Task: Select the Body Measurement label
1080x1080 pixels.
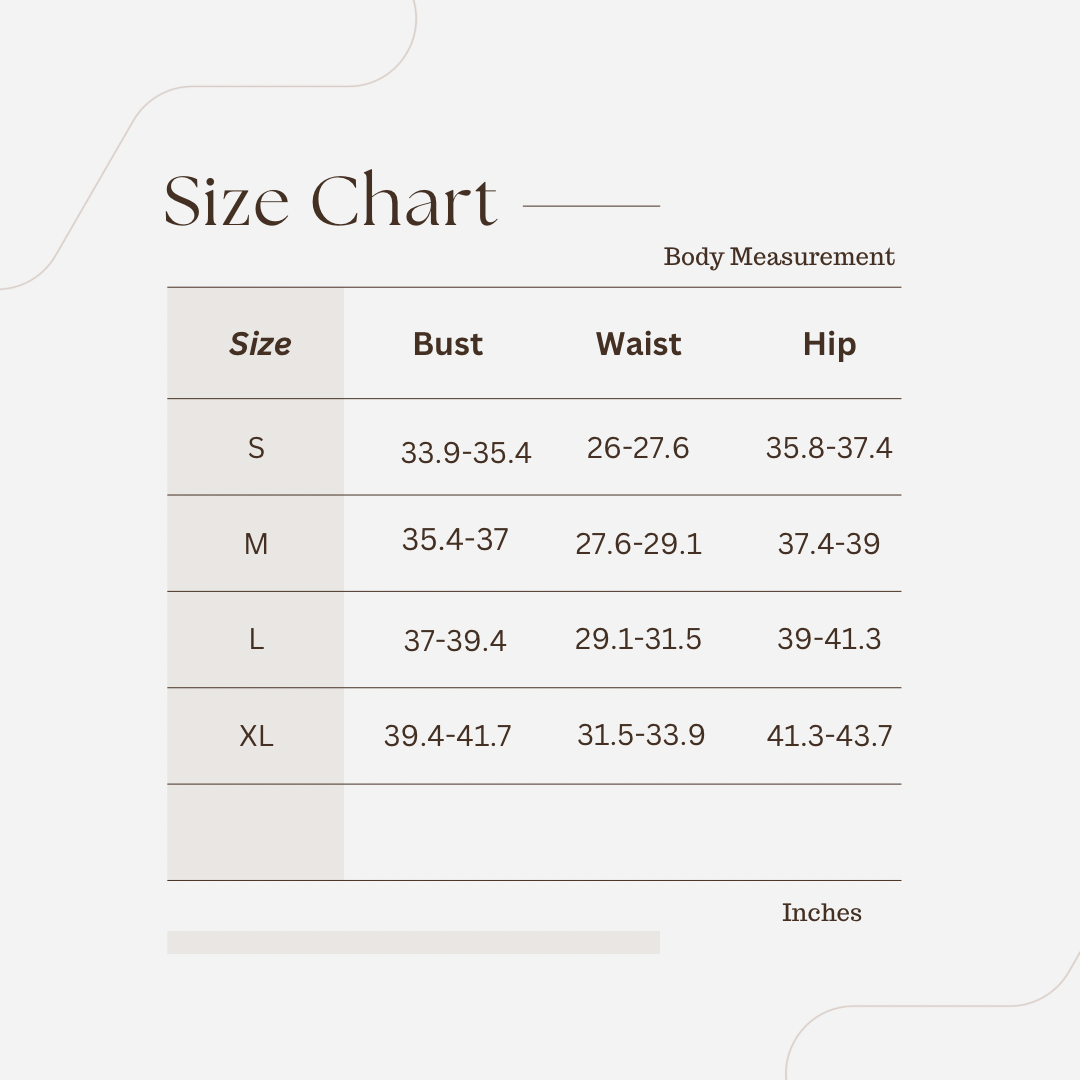Action: (x=779, y=257)
